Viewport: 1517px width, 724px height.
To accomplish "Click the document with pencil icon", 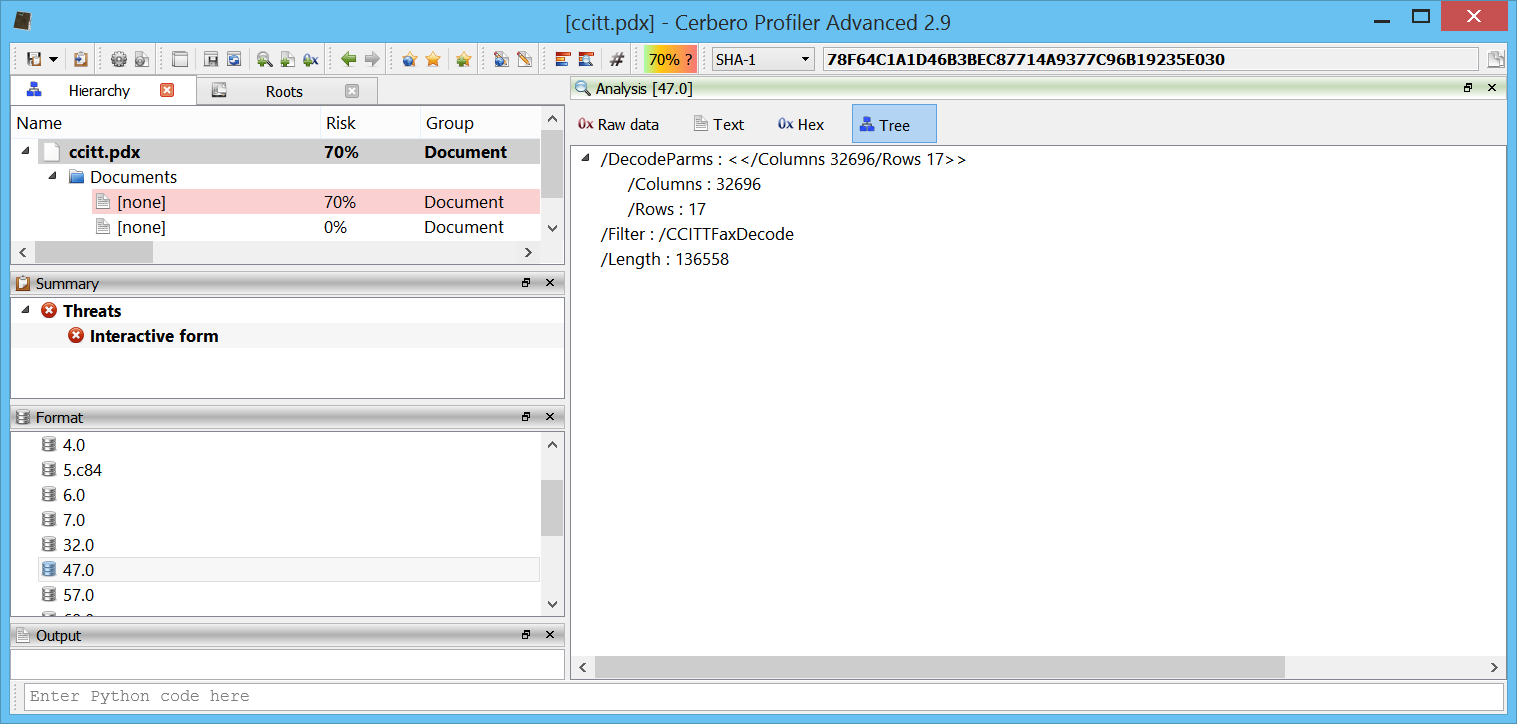I will point(524,59).
